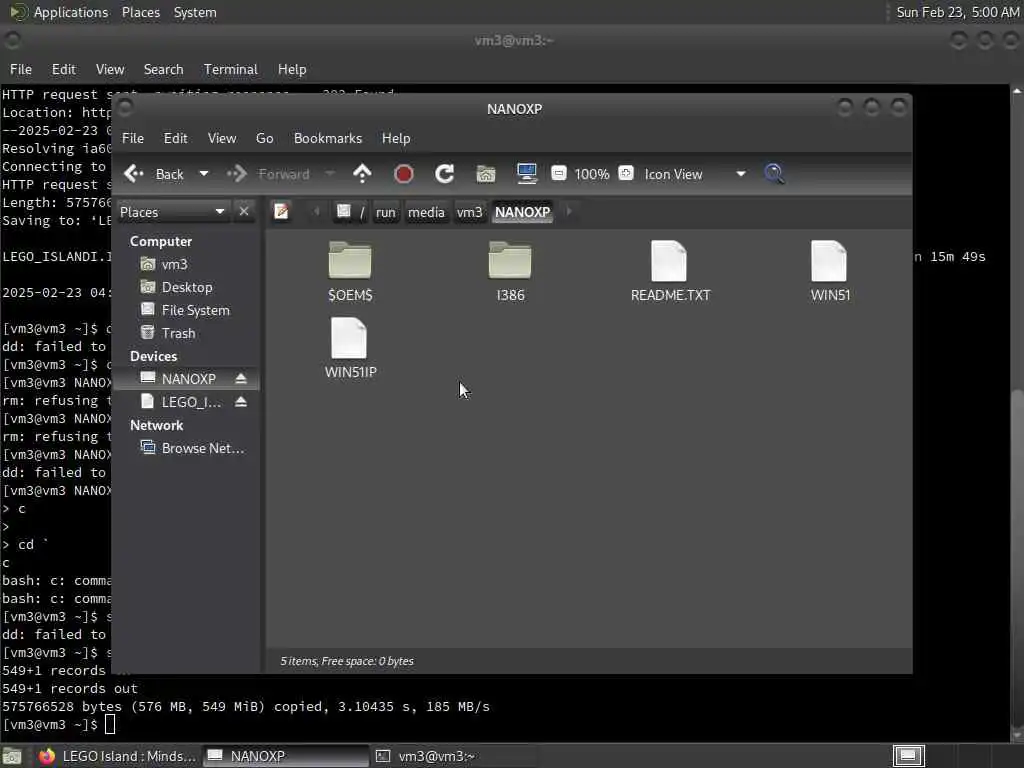1024x768 pixels.
Task: Open the Back history dropdown arrow
Action: [204, 174]
